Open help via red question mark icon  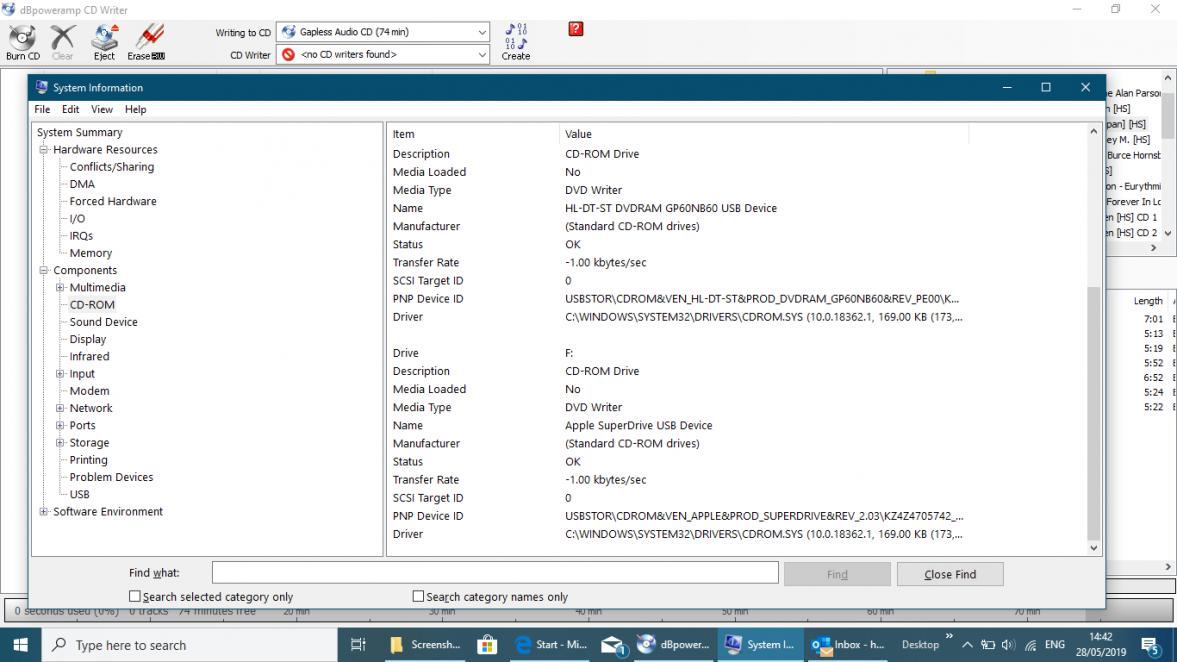point(575,29)
